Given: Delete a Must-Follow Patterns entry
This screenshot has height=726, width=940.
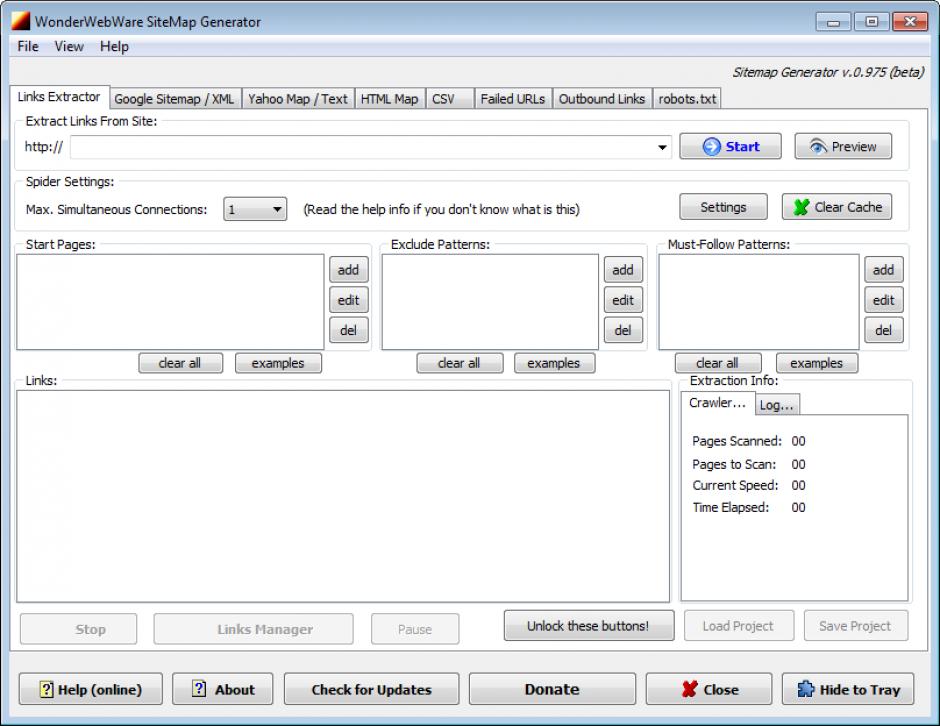Looking at the screenshot, I should pyautogui.click(x=884, y=330).
